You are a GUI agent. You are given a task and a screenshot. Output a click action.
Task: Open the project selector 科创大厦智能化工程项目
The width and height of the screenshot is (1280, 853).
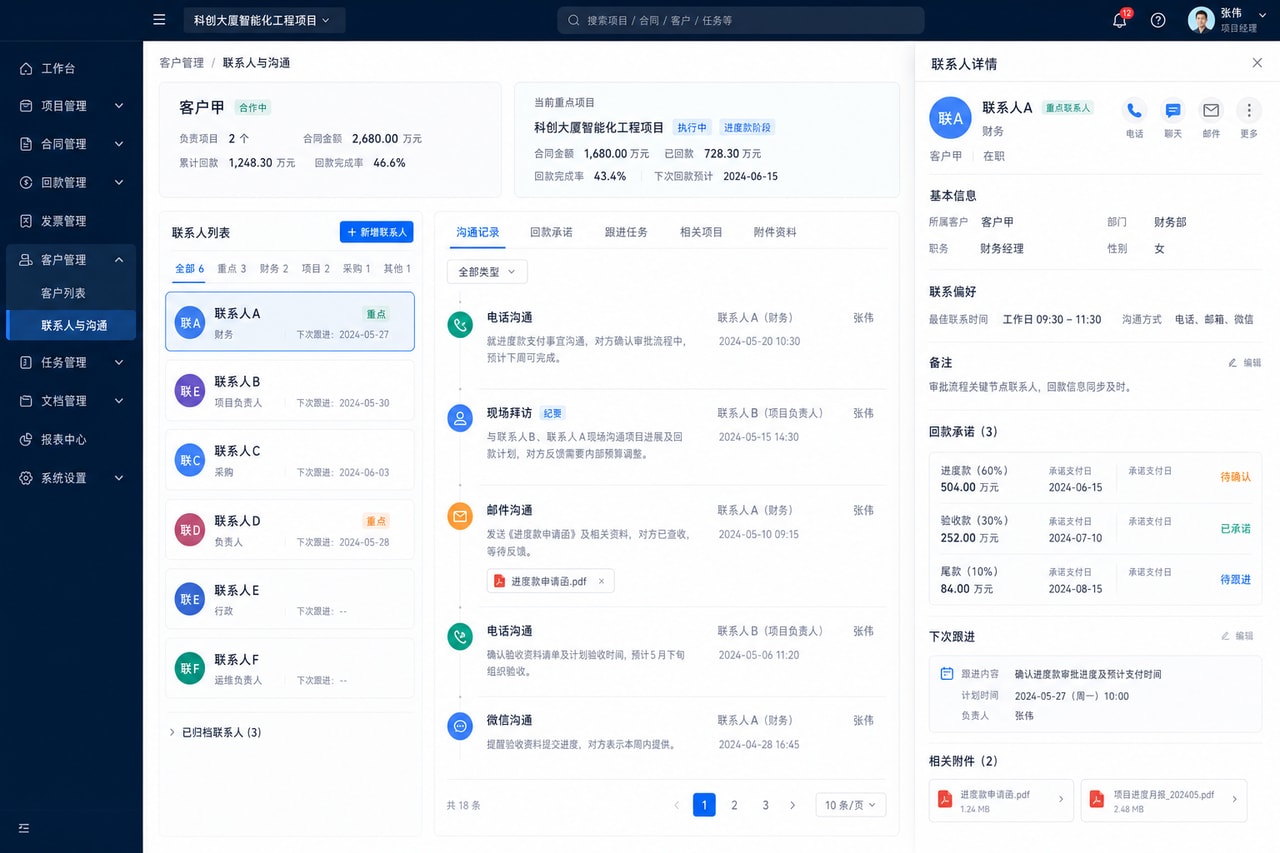264,20
